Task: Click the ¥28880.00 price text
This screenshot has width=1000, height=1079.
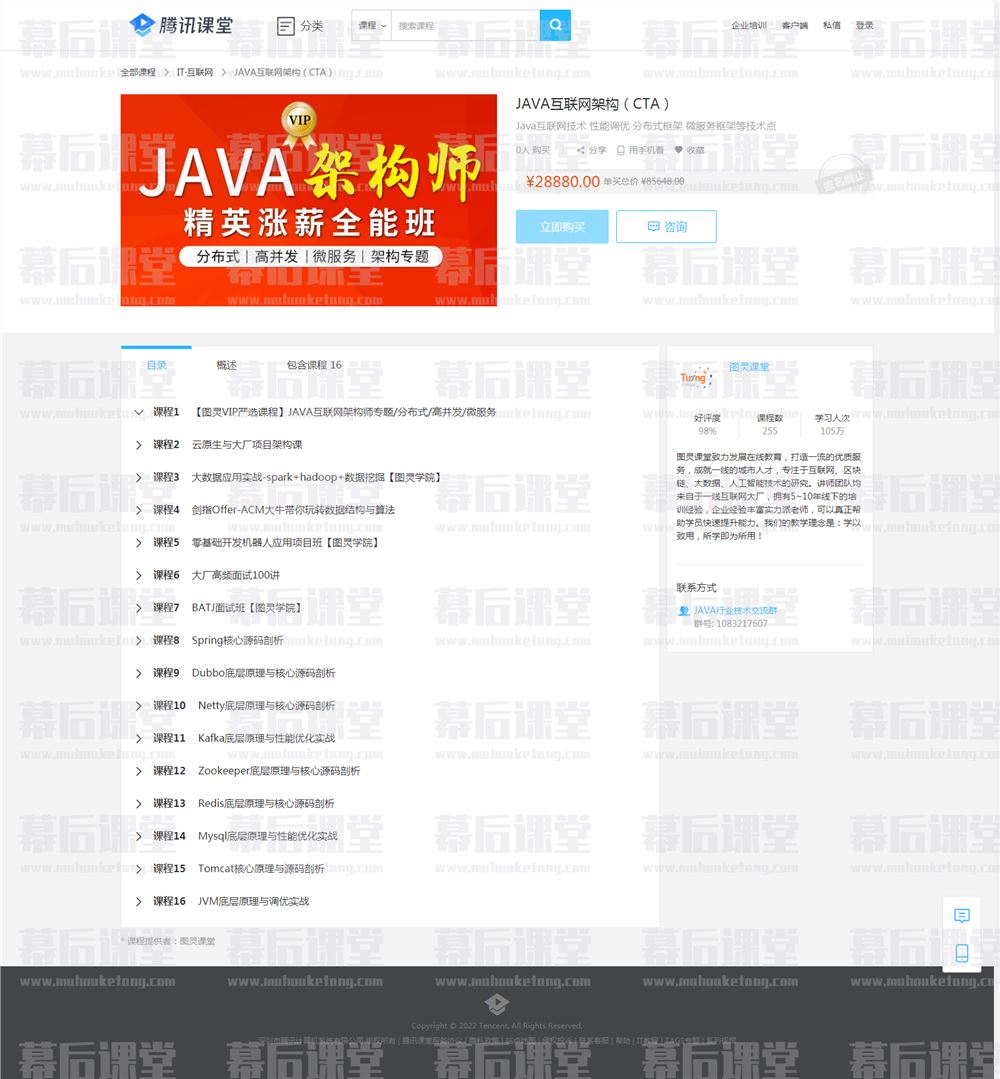Action: point(562,182)
